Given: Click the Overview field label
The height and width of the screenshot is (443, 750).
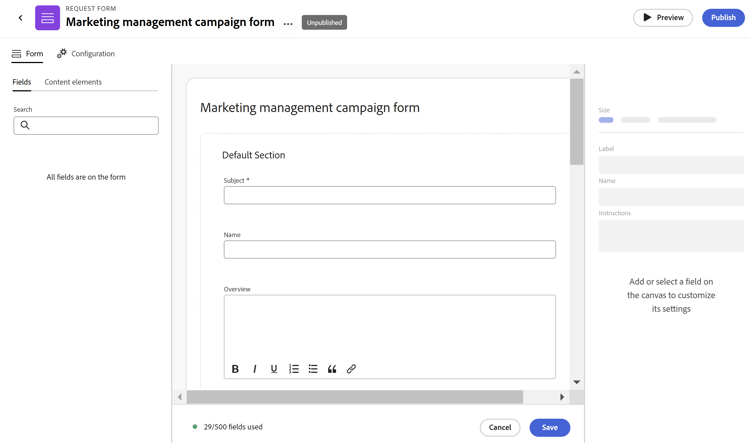Looking at the screenshot, I should [x=237, y=289].
